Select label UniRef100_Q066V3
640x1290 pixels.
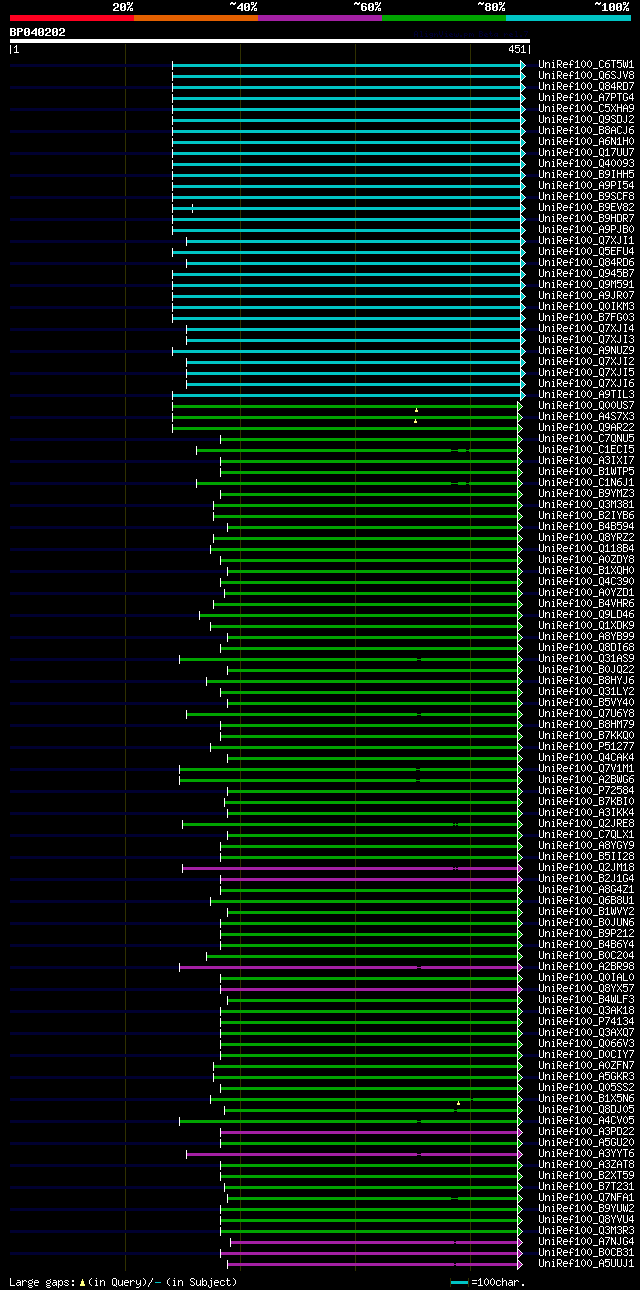pyautogui.click(x=586, y=1043)
